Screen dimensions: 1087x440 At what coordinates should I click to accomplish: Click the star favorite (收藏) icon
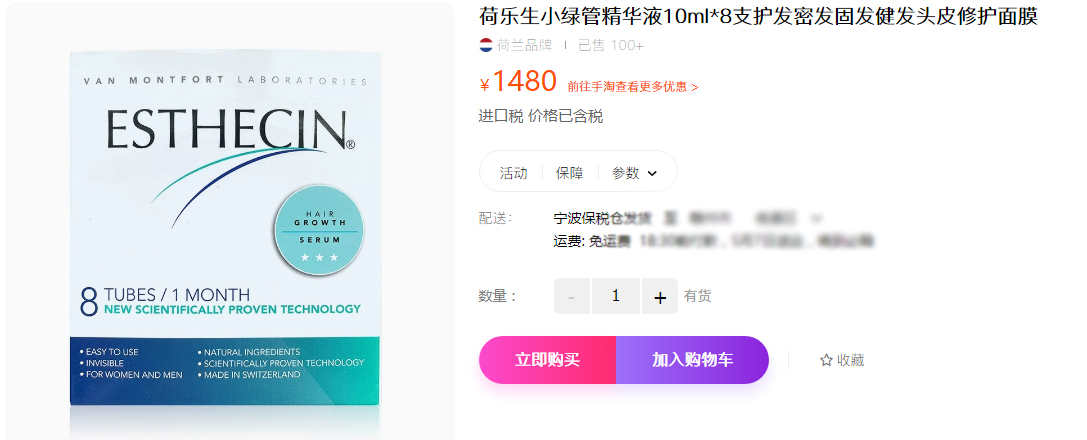[826, 360]
